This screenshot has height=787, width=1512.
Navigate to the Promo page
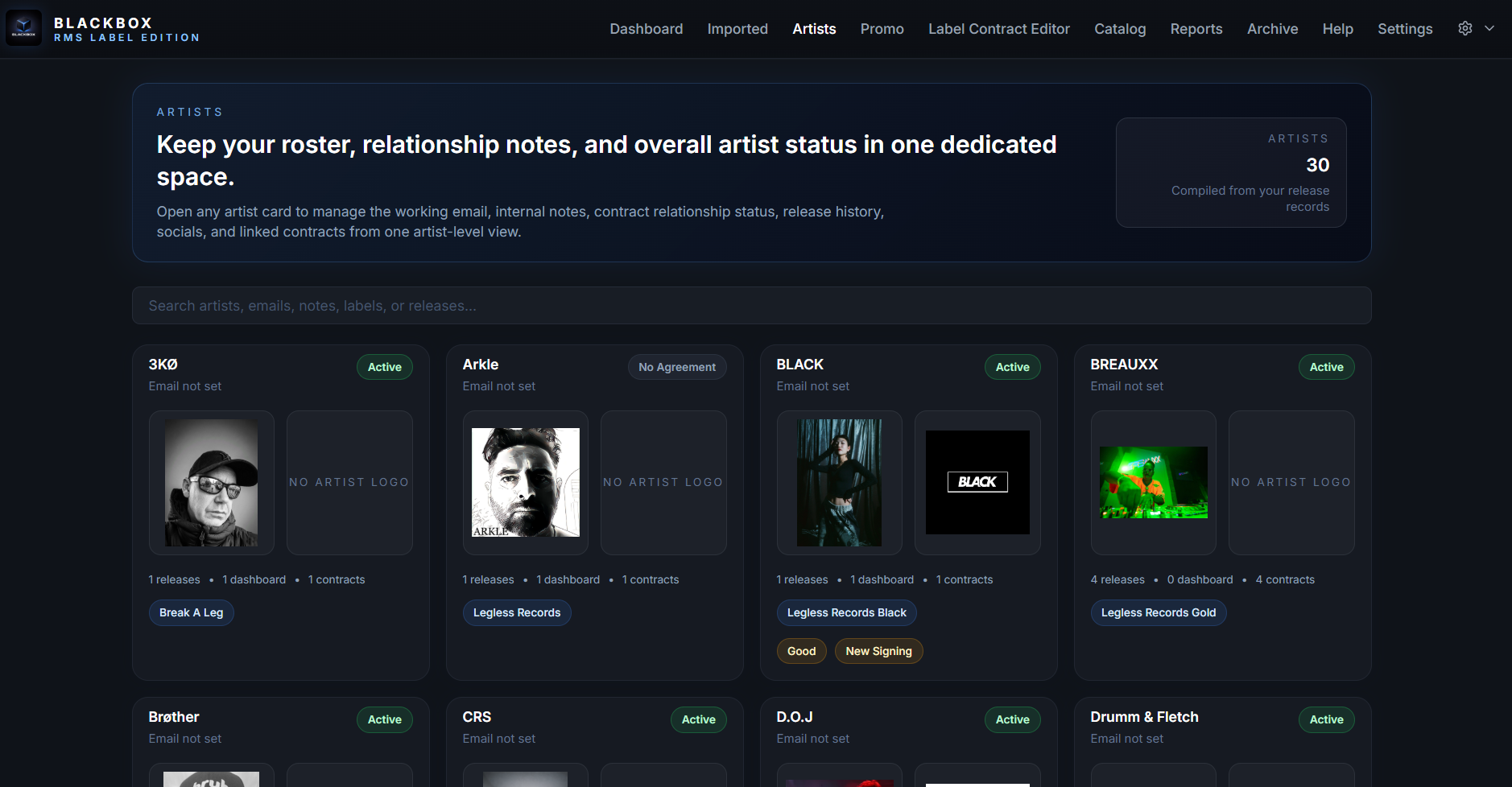pos(882,28)
